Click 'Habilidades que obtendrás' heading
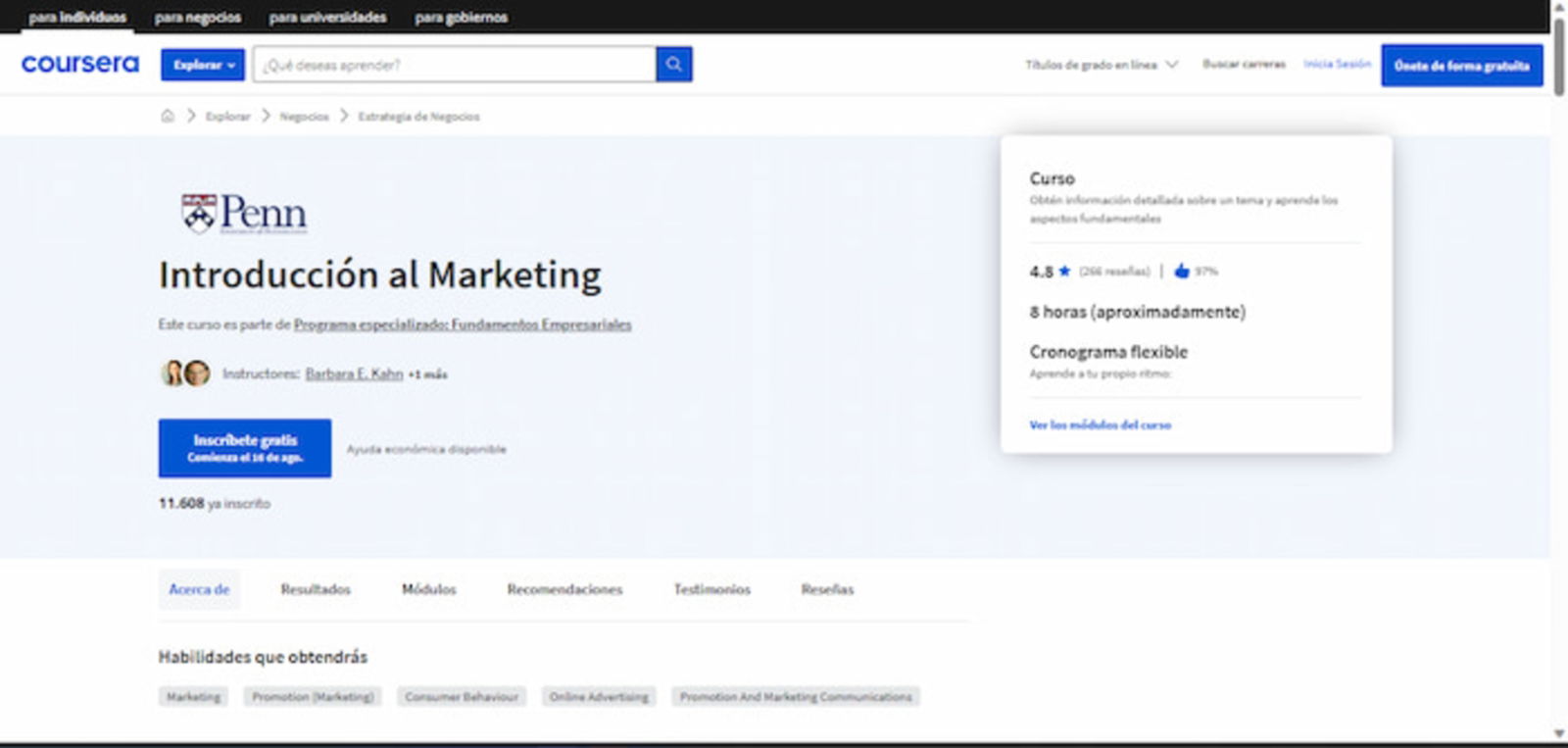This screenshot has width=1568, height=748. tap(263, 657)
